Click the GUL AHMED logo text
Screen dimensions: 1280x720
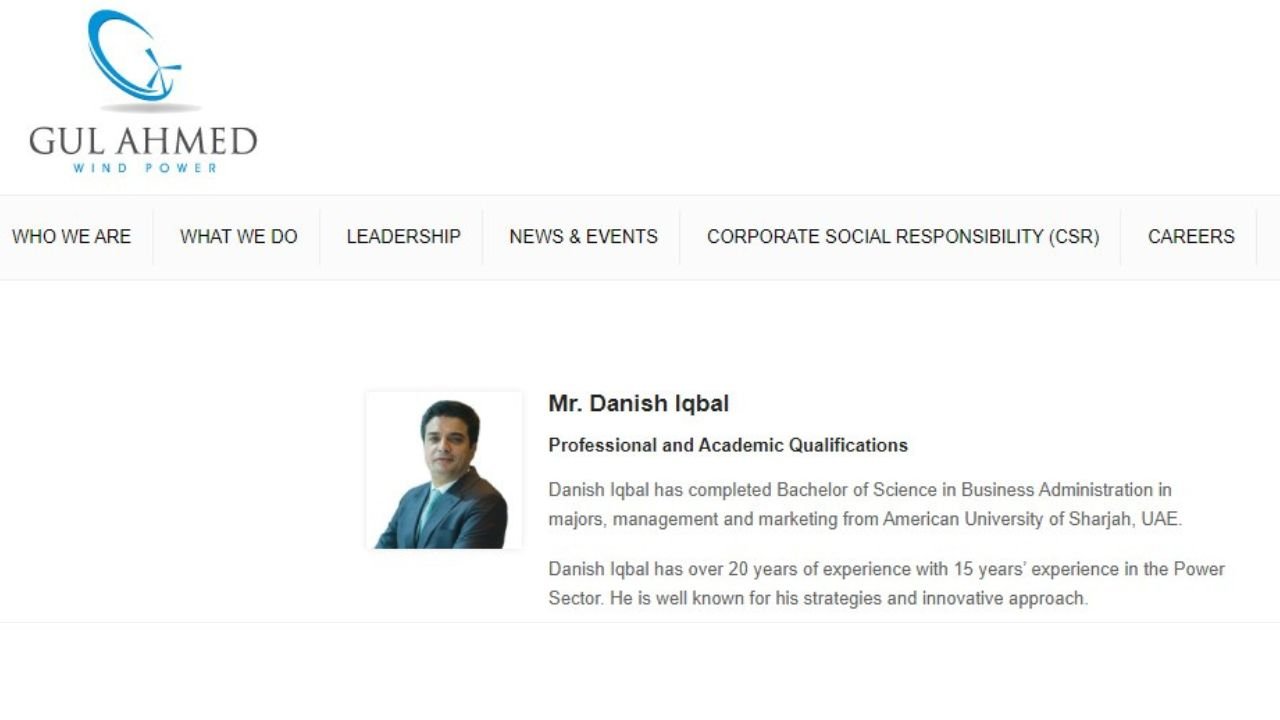point(143,141)
